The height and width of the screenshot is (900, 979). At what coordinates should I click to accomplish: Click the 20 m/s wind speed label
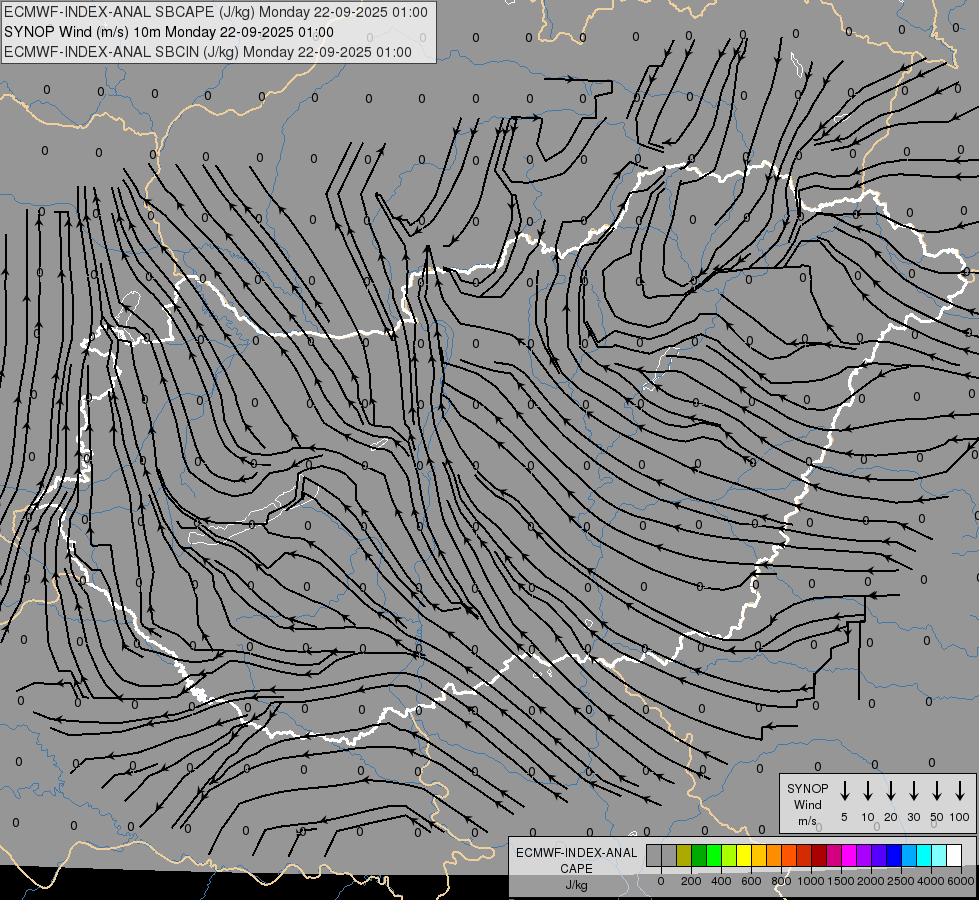click(x=891, y=817)
